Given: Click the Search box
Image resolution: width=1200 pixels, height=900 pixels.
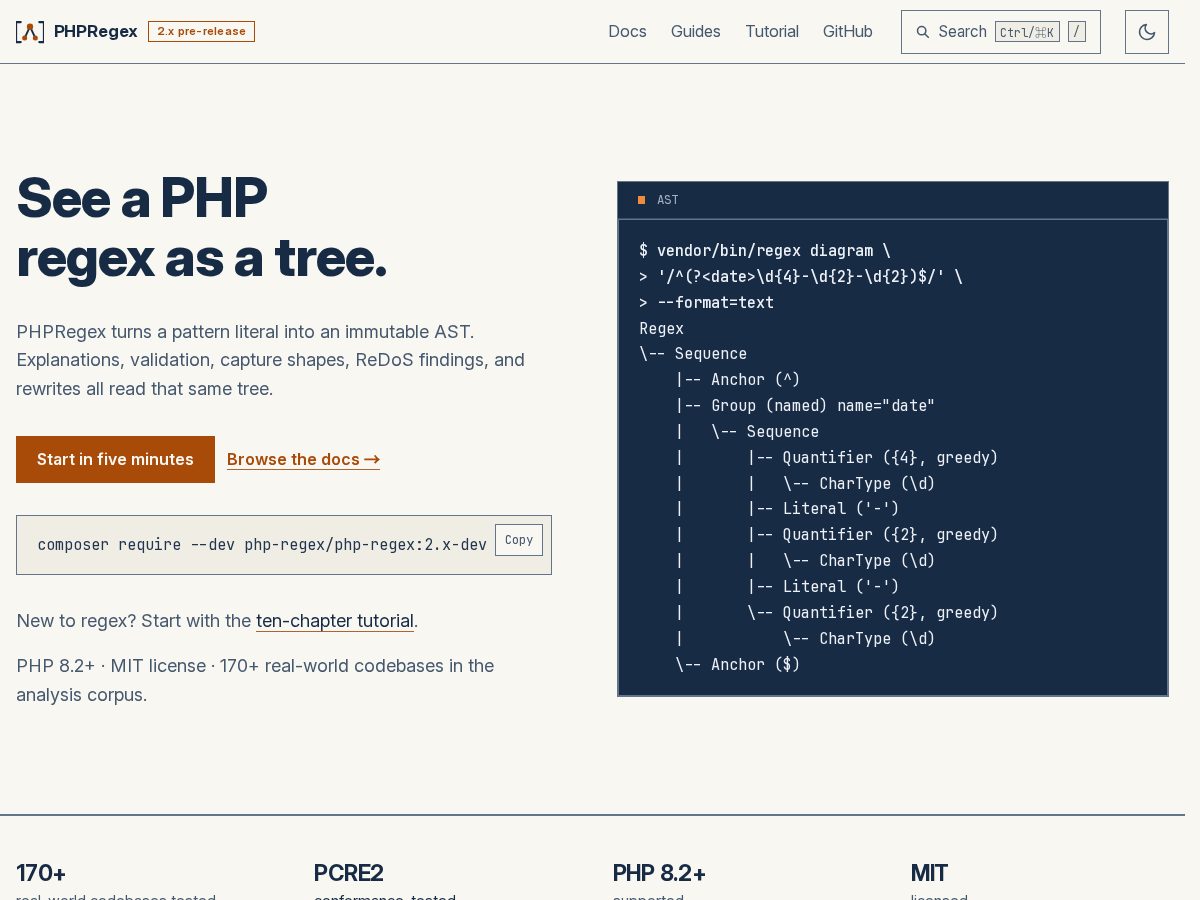Looking at the screenshot, I should [1001, 32].
